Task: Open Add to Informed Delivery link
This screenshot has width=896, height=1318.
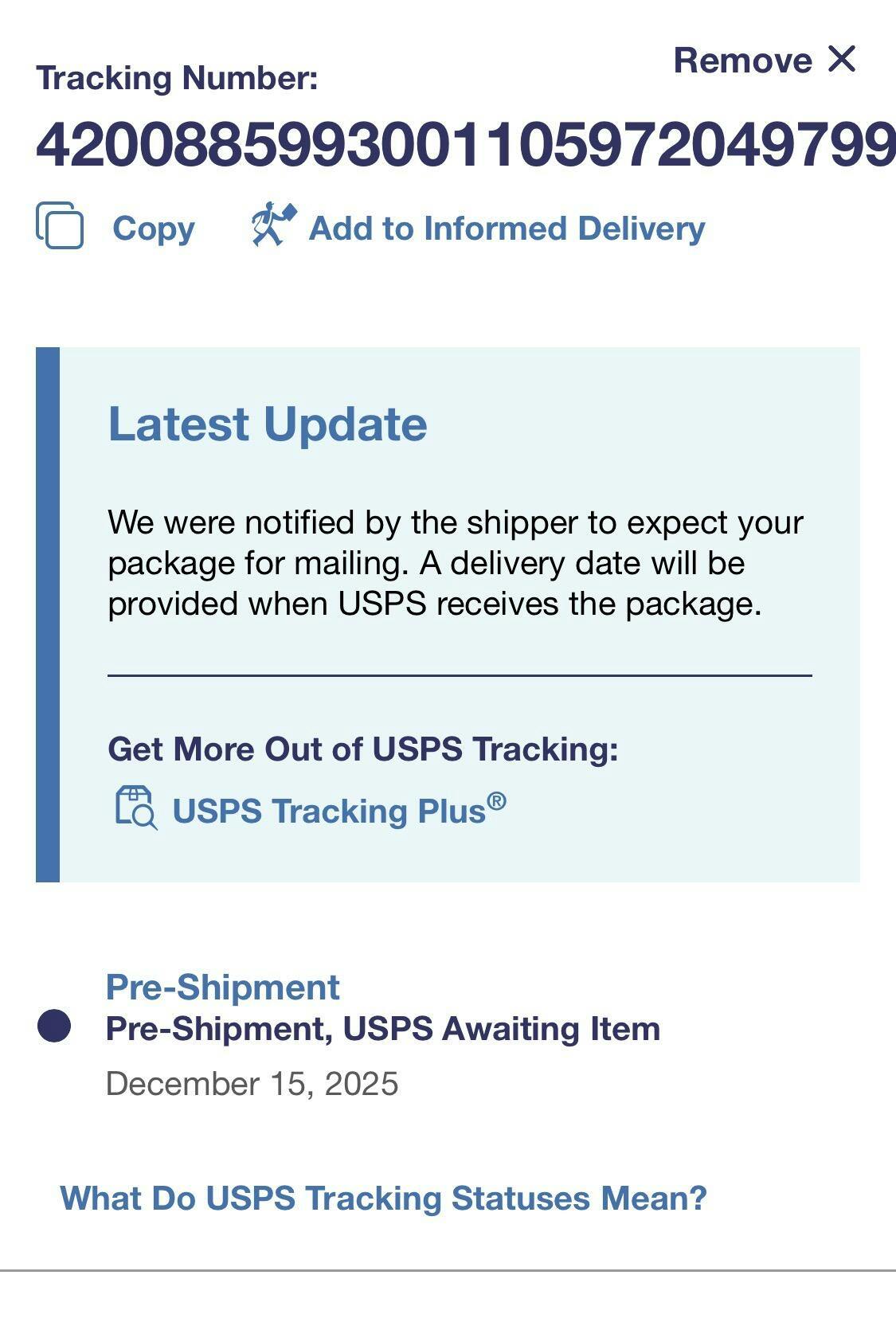Action: pyautogui.click(x=507, y=229)
